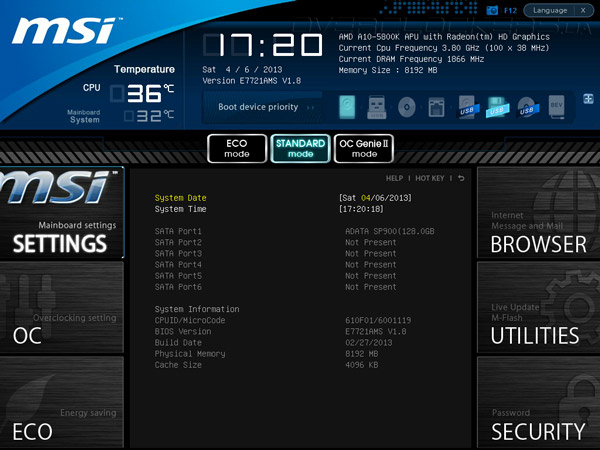Click the Memory Size : 8192 MB header text
This screenshot has width=600, height=450.
pyautogui.click(x=388, y=70)
